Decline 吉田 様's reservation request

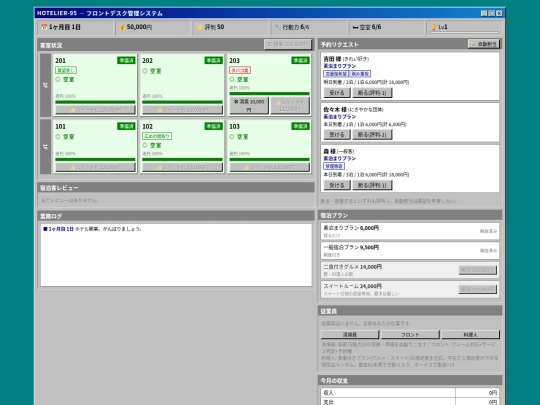coord(372,93)
